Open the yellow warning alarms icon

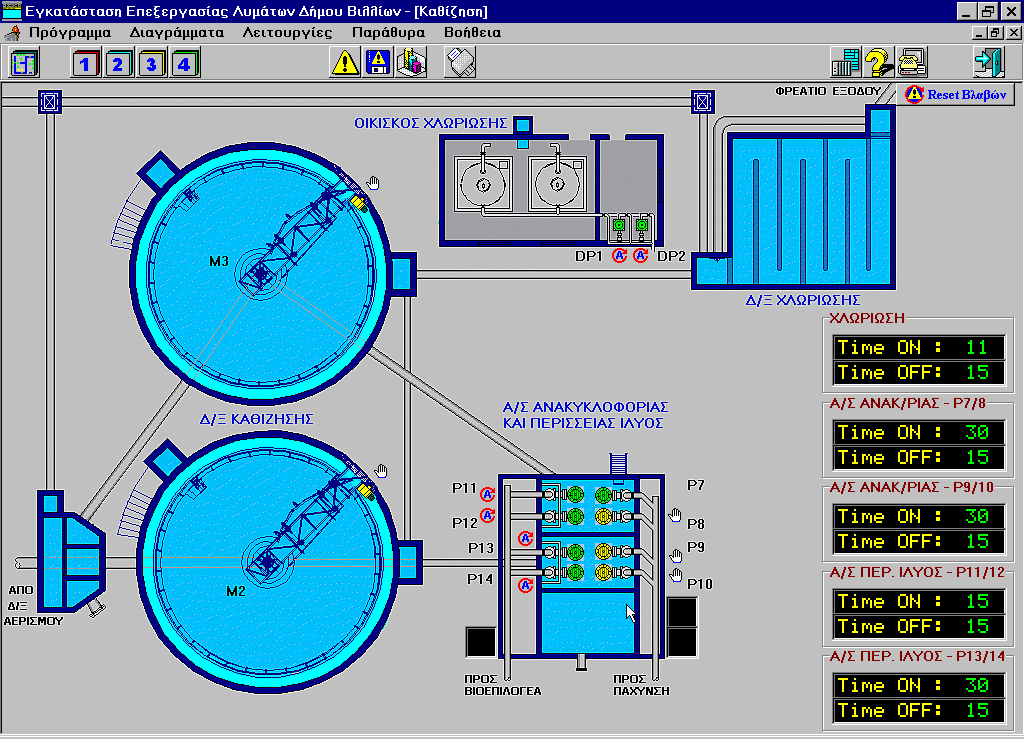pyautogui.click(x=346, y=63)
